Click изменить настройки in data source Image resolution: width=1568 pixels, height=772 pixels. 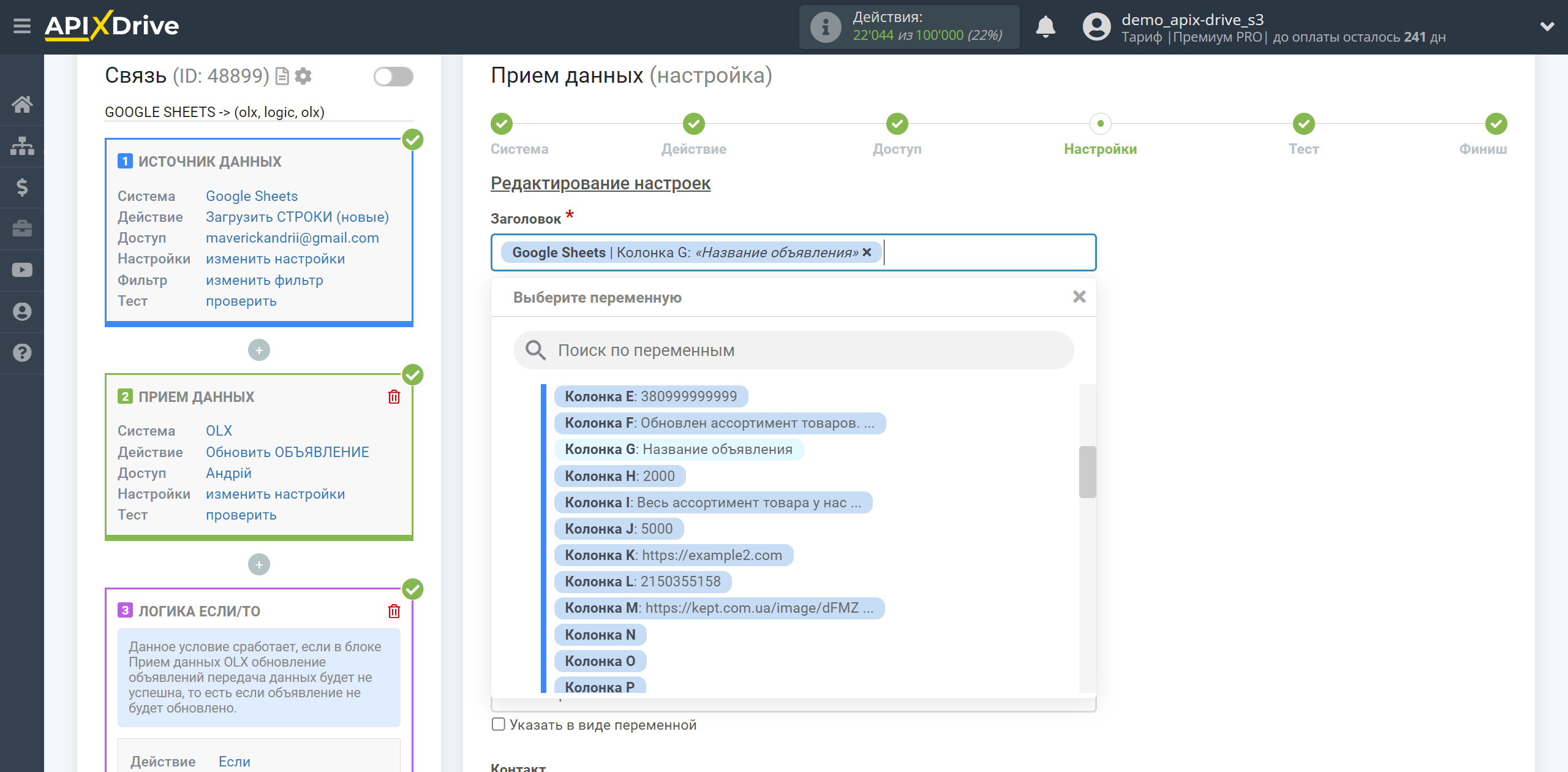[275, 259]
